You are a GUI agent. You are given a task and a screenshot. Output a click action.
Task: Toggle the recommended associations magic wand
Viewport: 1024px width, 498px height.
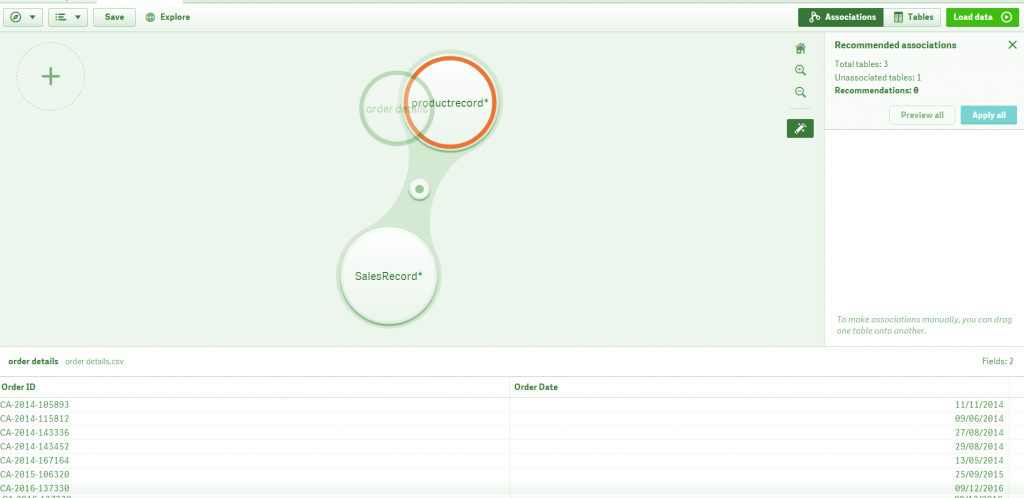pos(800,129)
